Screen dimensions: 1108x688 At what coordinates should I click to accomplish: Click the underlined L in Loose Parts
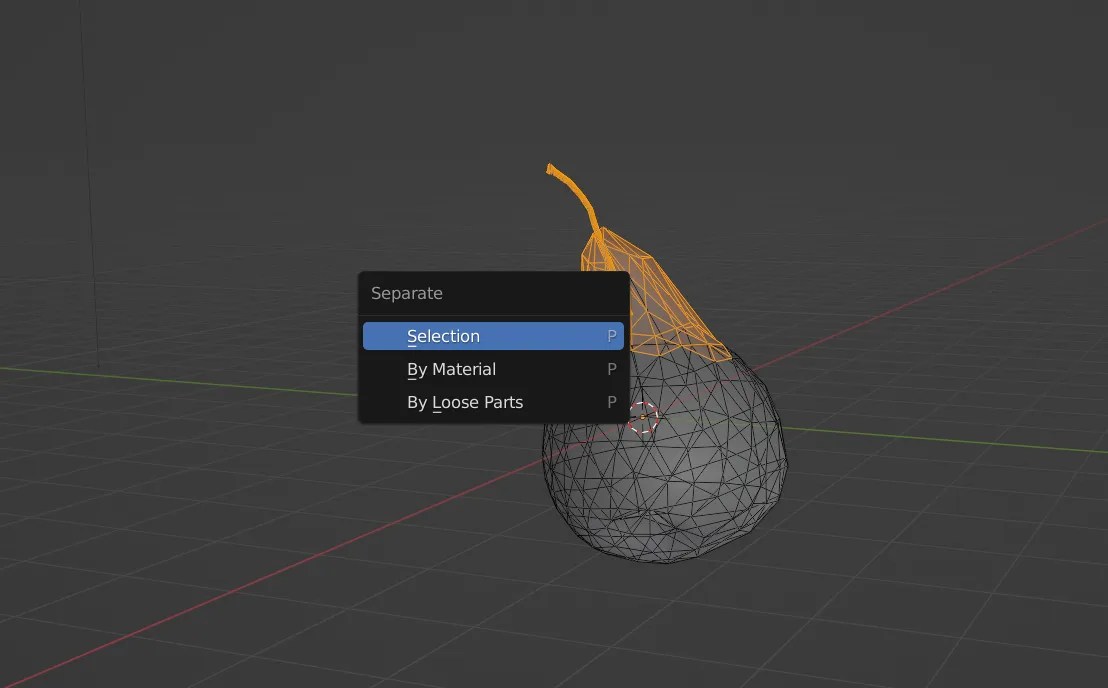(439, 402)
